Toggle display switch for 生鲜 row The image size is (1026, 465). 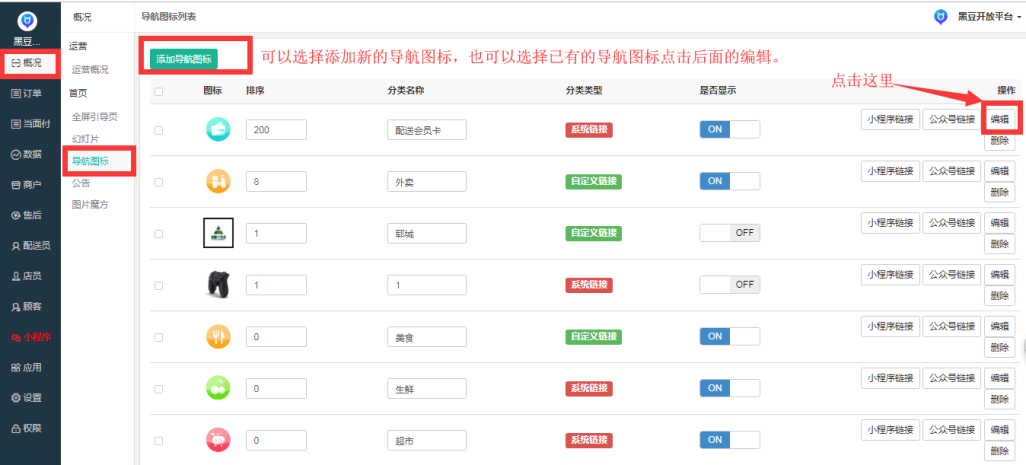tap(730, 388)
